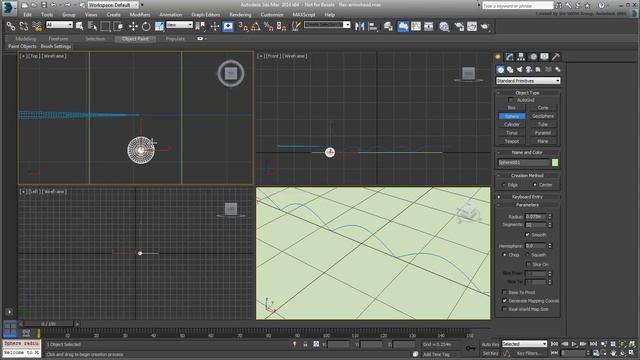
Task: Enable the Slice On checkbox
Action: 529,264
